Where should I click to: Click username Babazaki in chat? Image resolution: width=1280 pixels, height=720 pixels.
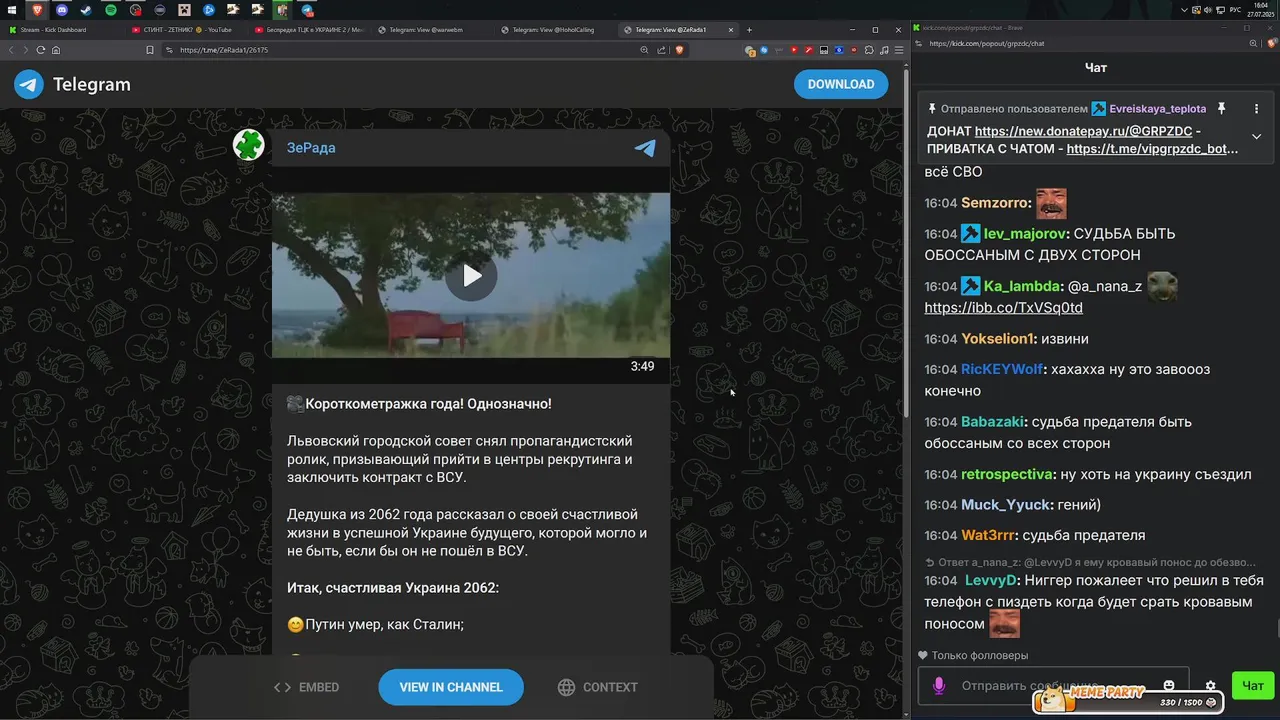(x=993, y=422)
